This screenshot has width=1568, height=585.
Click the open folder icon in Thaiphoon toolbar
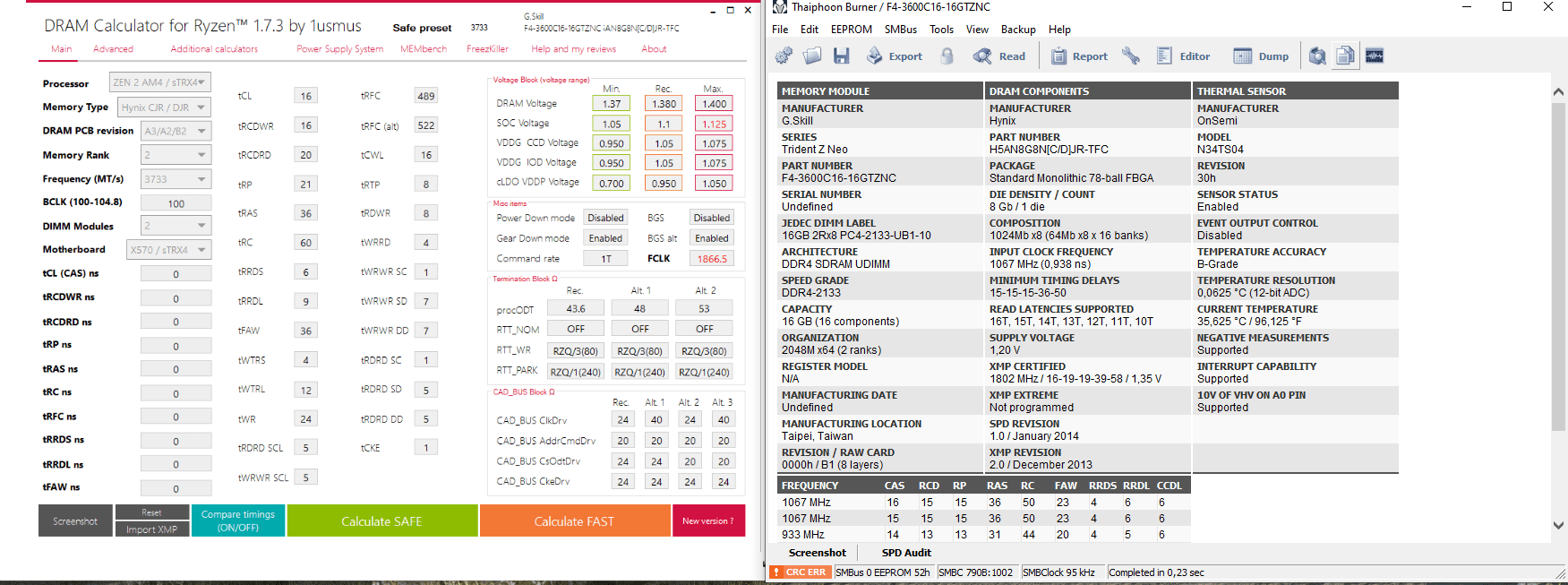pyautogui.click(x=812, y=56)
